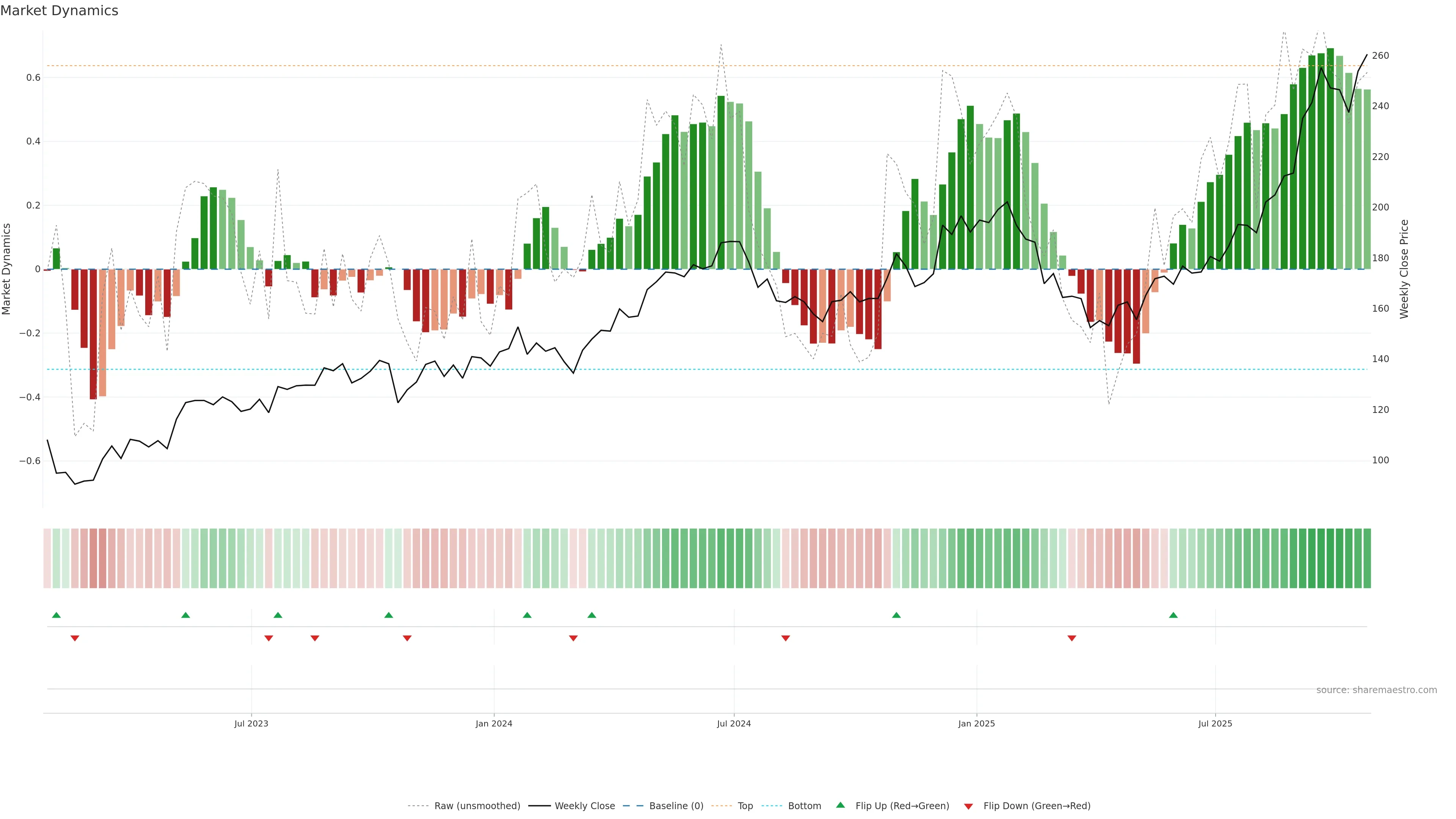Viewport: 1456px width, 819px height.
Task: Click the first red flip-down triangle marker
Action: pos(75,638)
